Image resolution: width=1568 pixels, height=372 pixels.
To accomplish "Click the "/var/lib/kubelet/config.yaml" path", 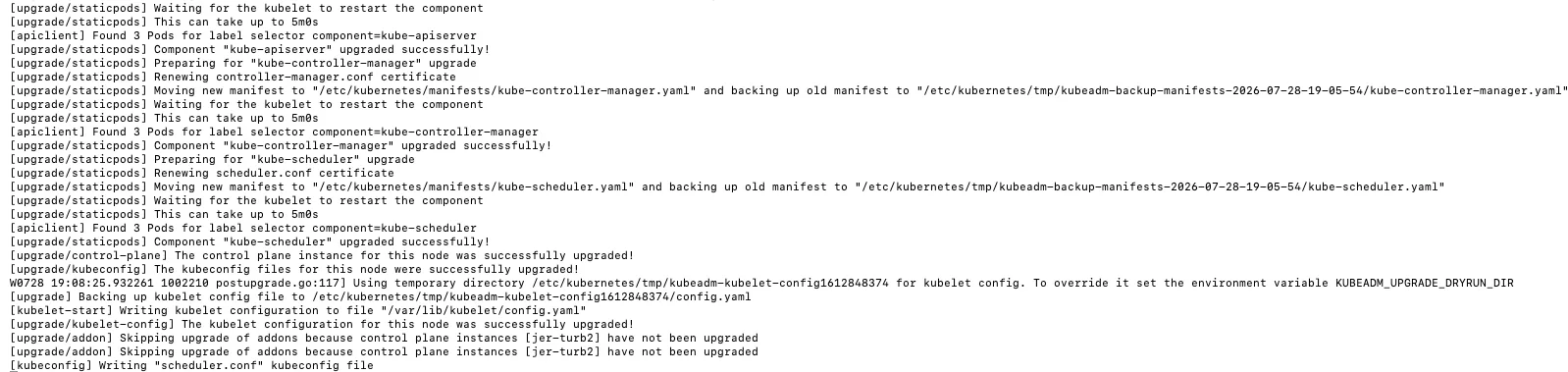I will coord(480,310).
